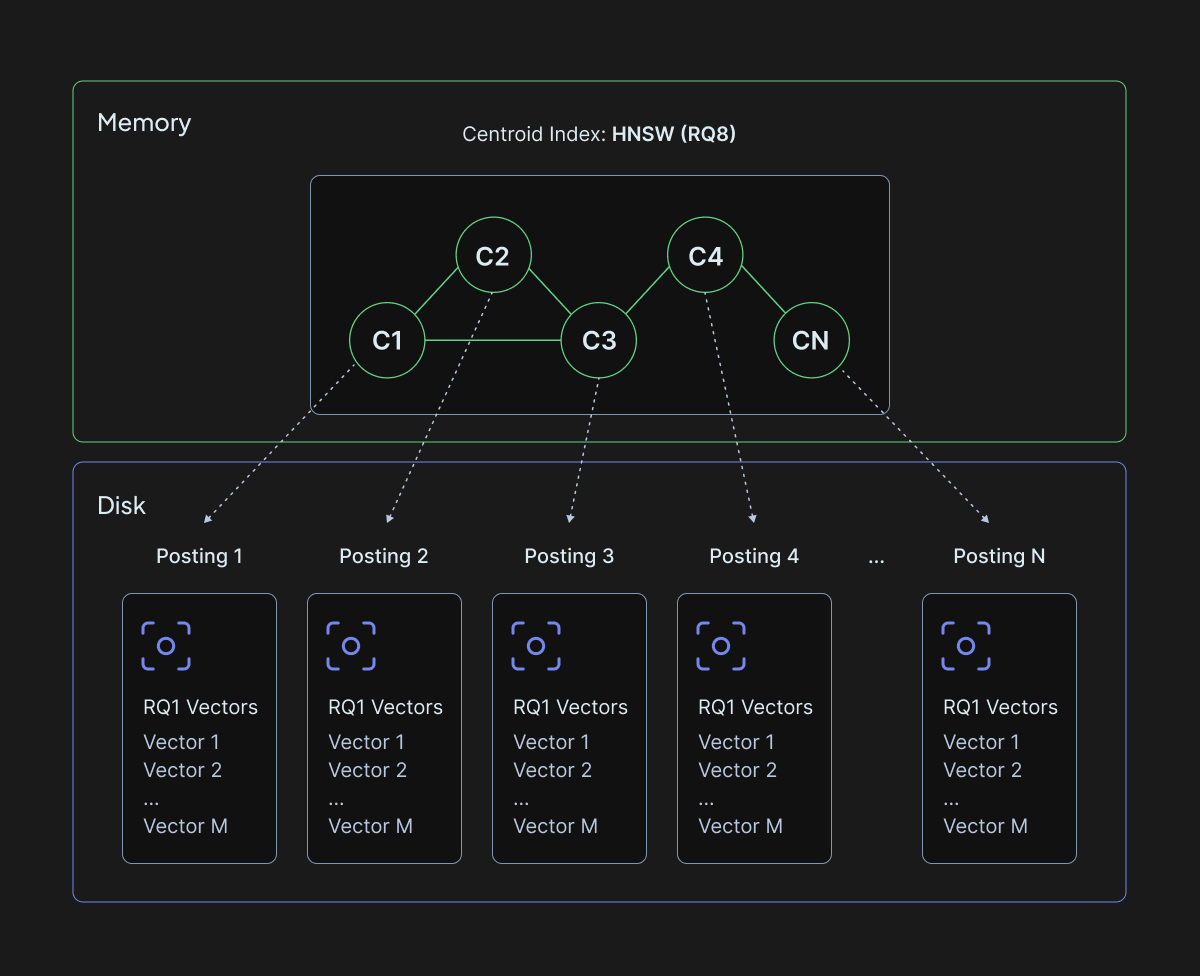Click the Posting 3 heading

click(569, 556)
